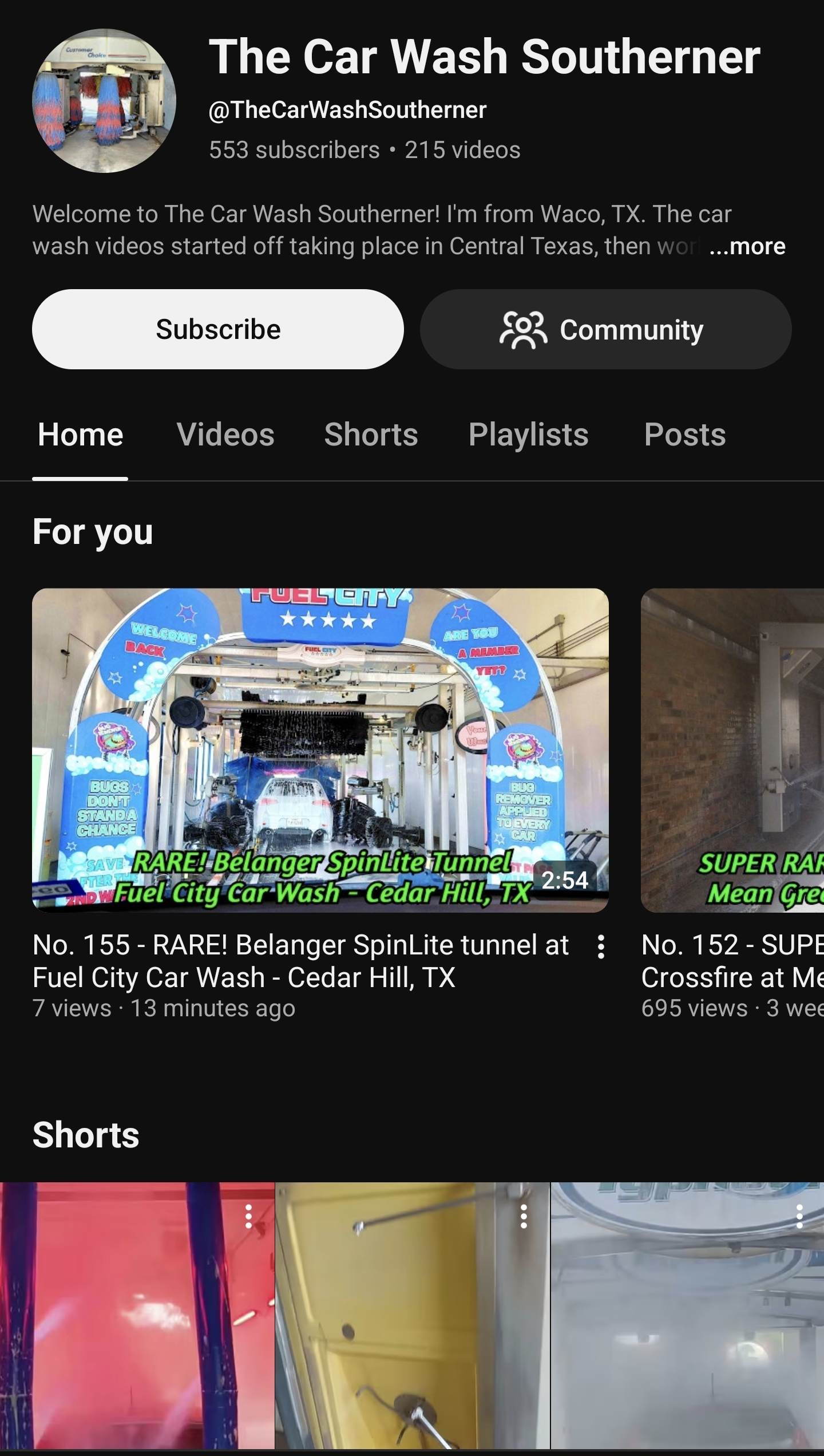This screenshot has width=824, height=1456.
Task: Play the Fuel City Car Wash thumbnail
Action: [320, 751]
